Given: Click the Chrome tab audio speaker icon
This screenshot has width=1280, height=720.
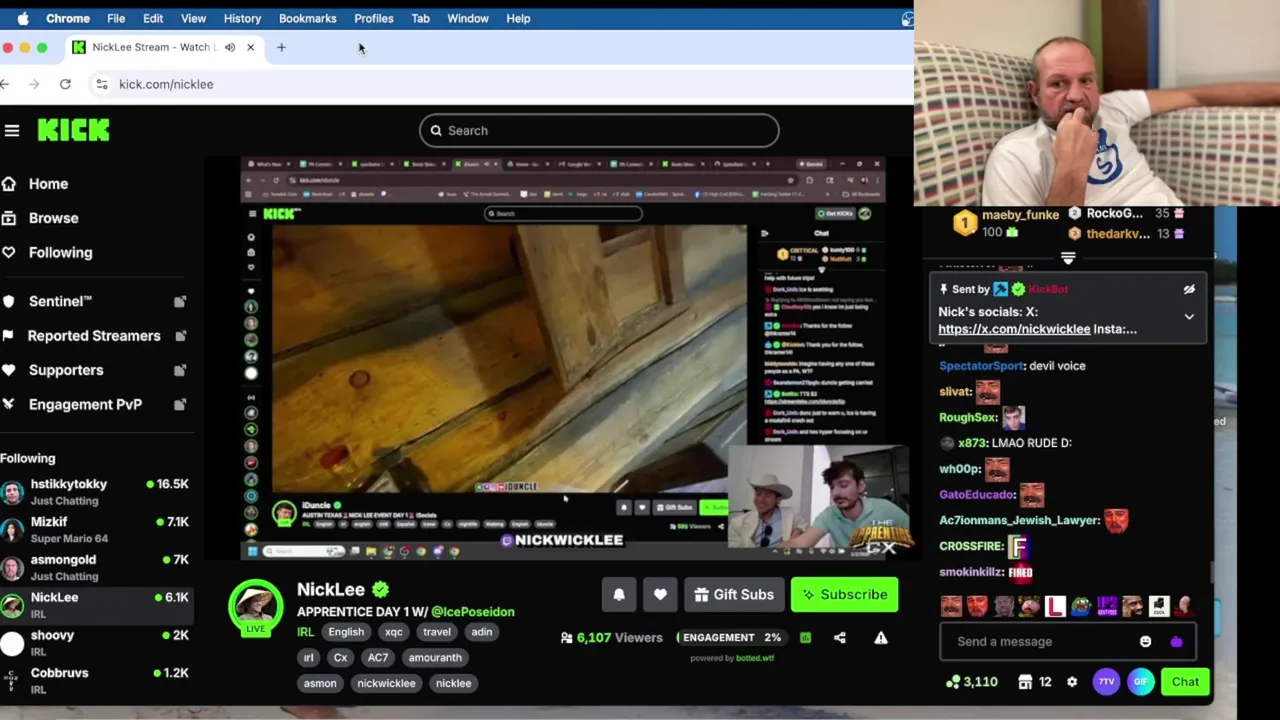Looking at the screenshot, I should coord(230,47).
